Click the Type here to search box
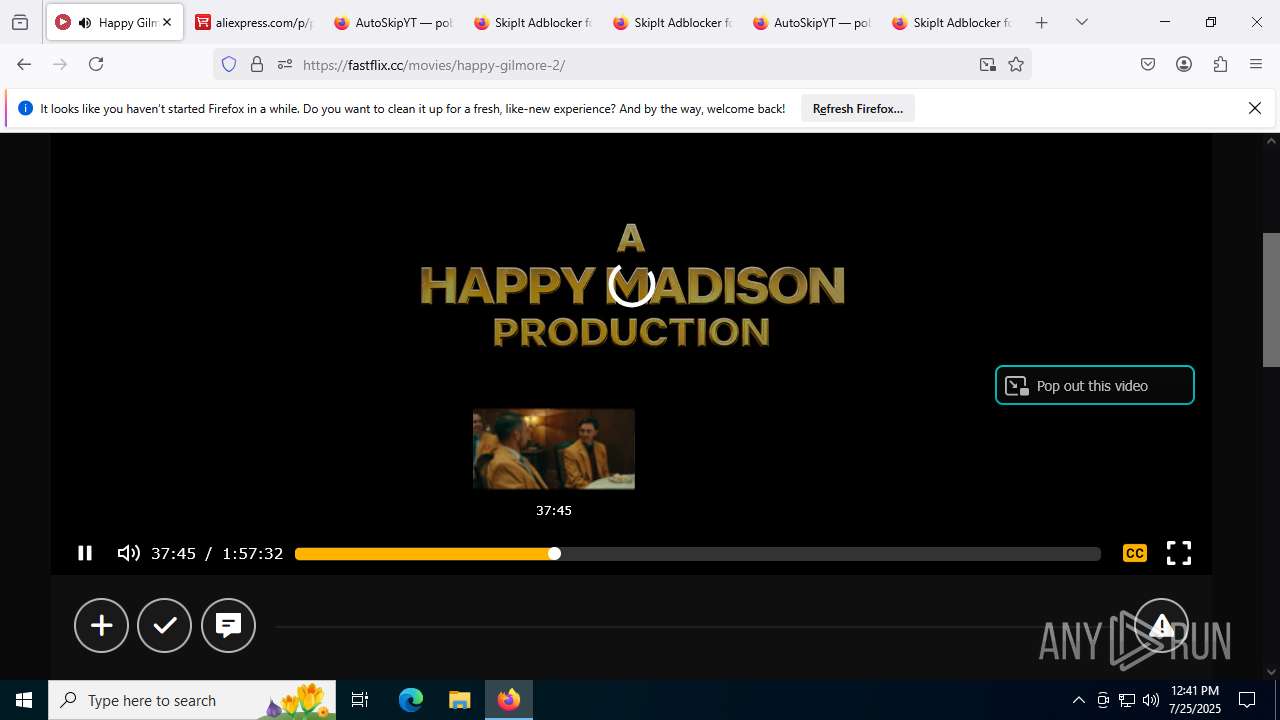 coord(192,700)
